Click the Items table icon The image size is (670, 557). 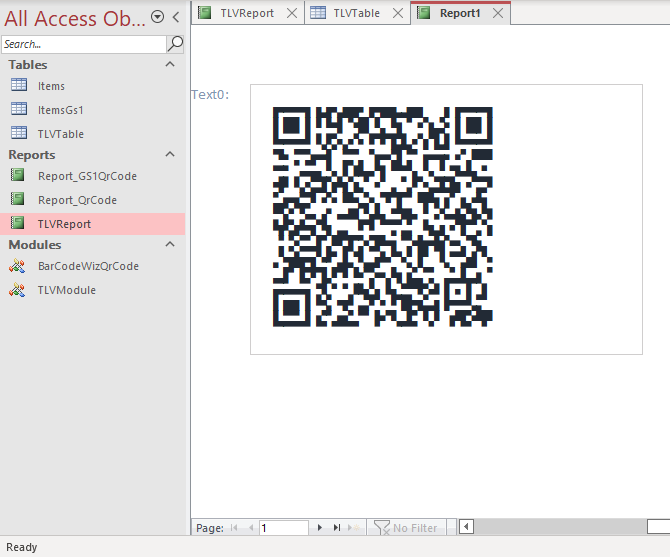pos(19,85)
